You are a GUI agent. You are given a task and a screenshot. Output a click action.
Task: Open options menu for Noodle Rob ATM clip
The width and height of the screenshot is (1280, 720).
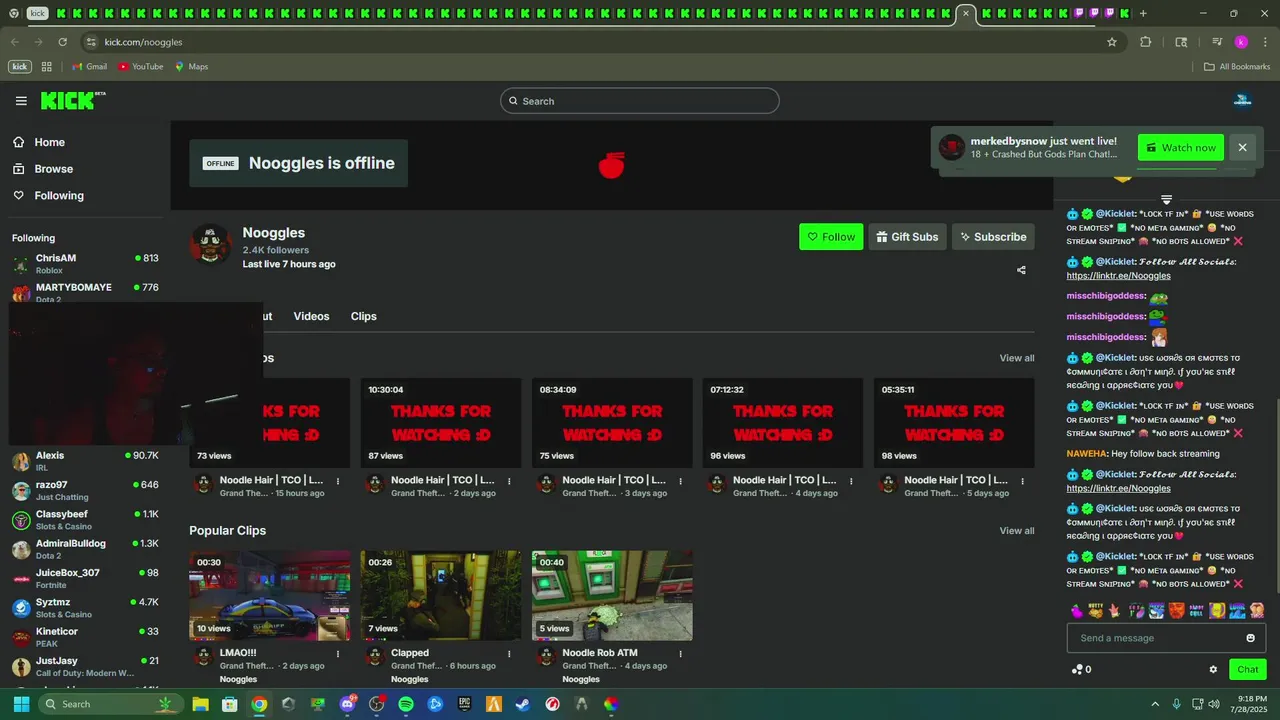(680, 654)
